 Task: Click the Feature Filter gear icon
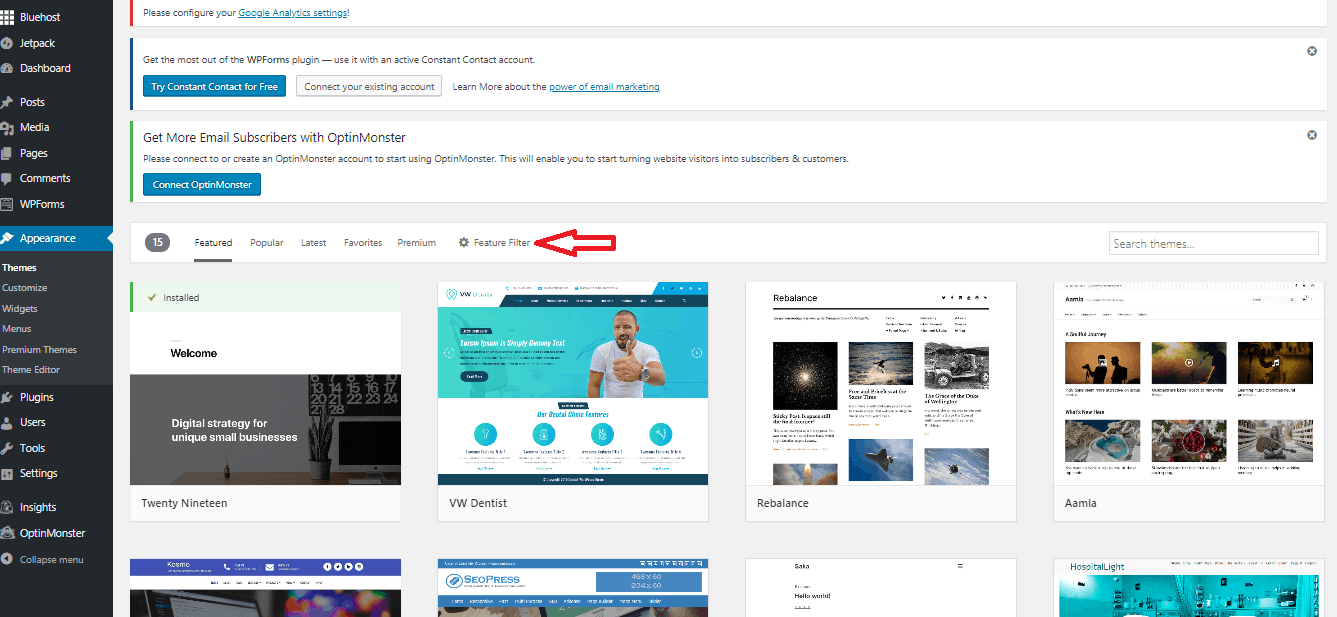pyautogui.click(x=463, y=243)
